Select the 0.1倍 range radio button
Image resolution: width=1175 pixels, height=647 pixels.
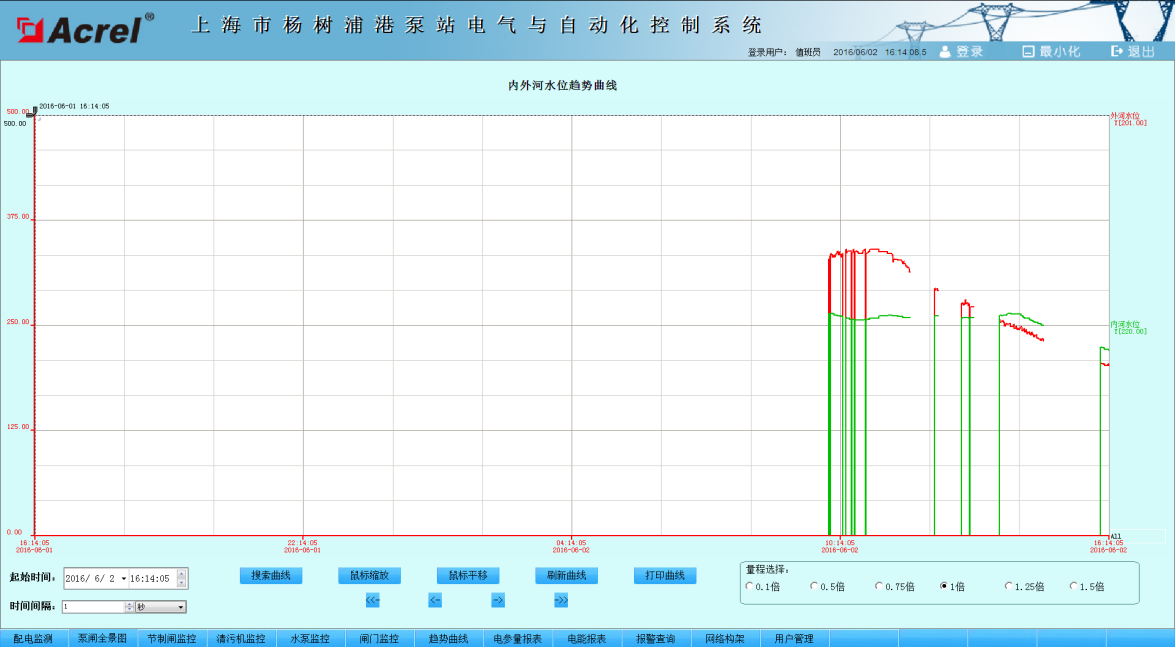coord(750,587)
